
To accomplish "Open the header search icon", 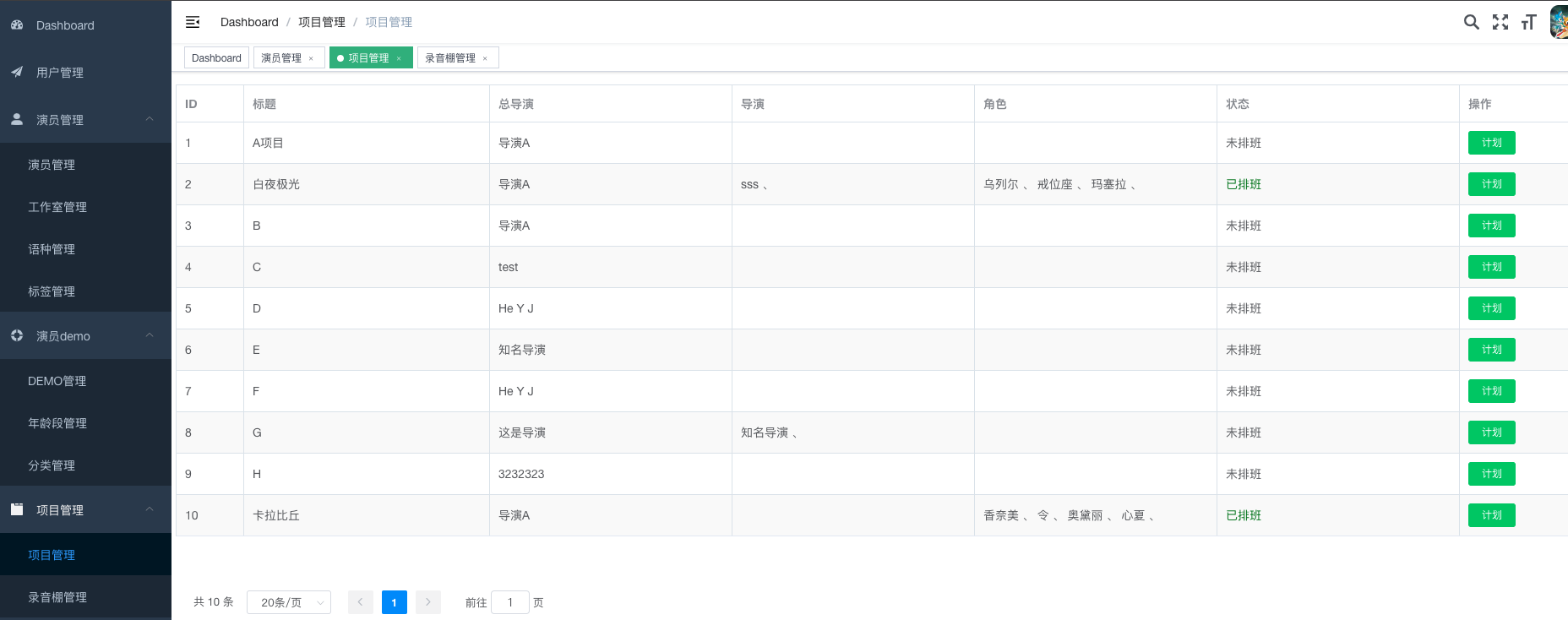I will pyautogui.click(x=1472, y=22).
